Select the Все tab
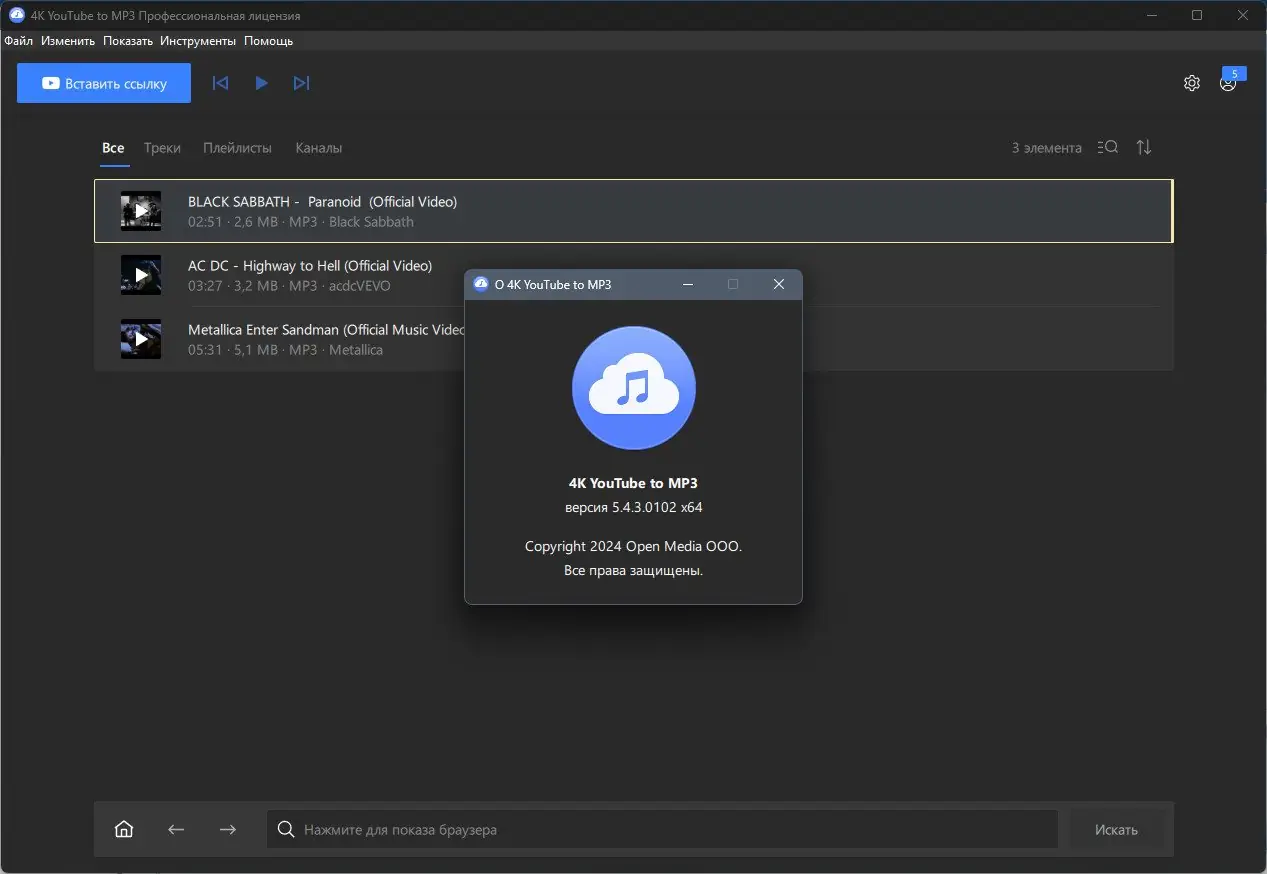 point(113,148)
